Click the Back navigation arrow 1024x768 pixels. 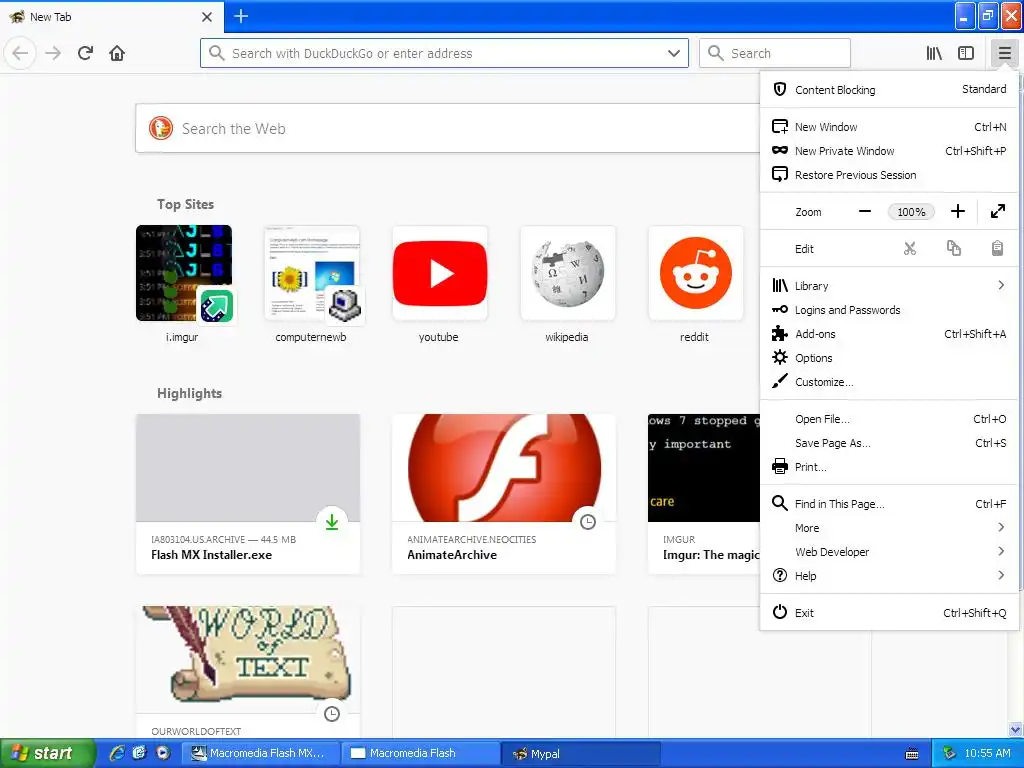tap(20, 53)
